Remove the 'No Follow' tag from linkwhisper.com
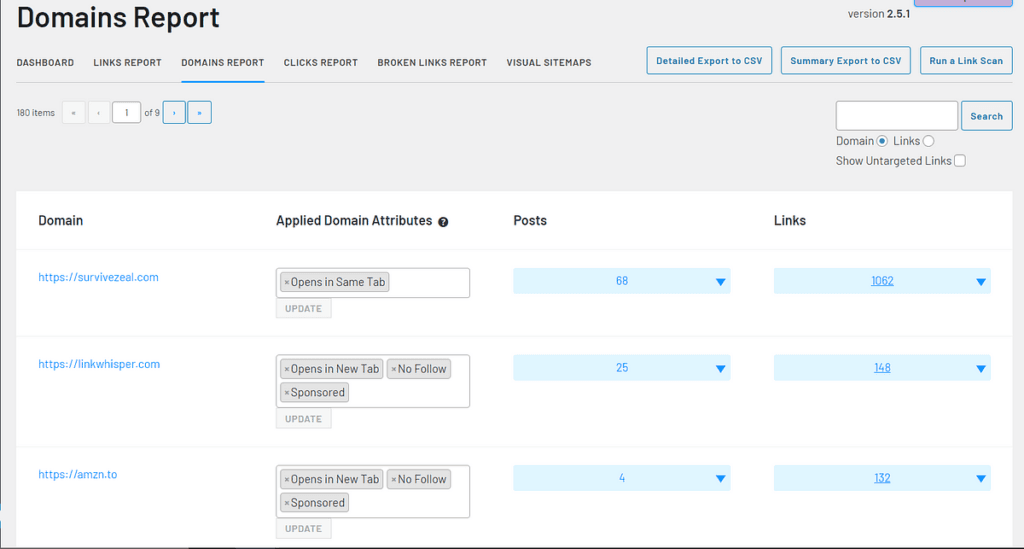Image resolution: width=1024 pixels, height=549 pixels. coord(394,370)
